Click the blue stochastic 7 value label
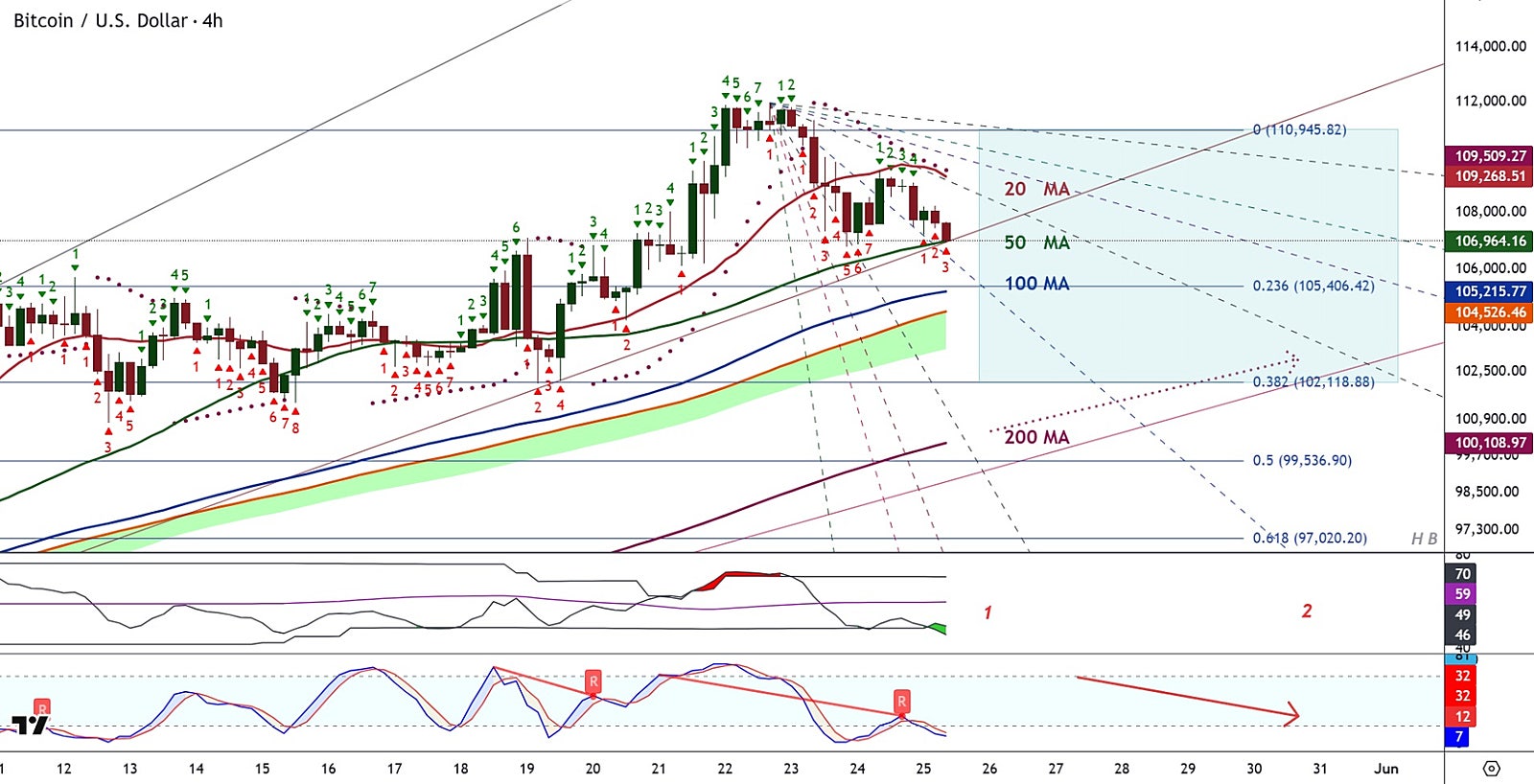Image resolution: width=1534 pixels, height=784 pixels. [1459, 737]
